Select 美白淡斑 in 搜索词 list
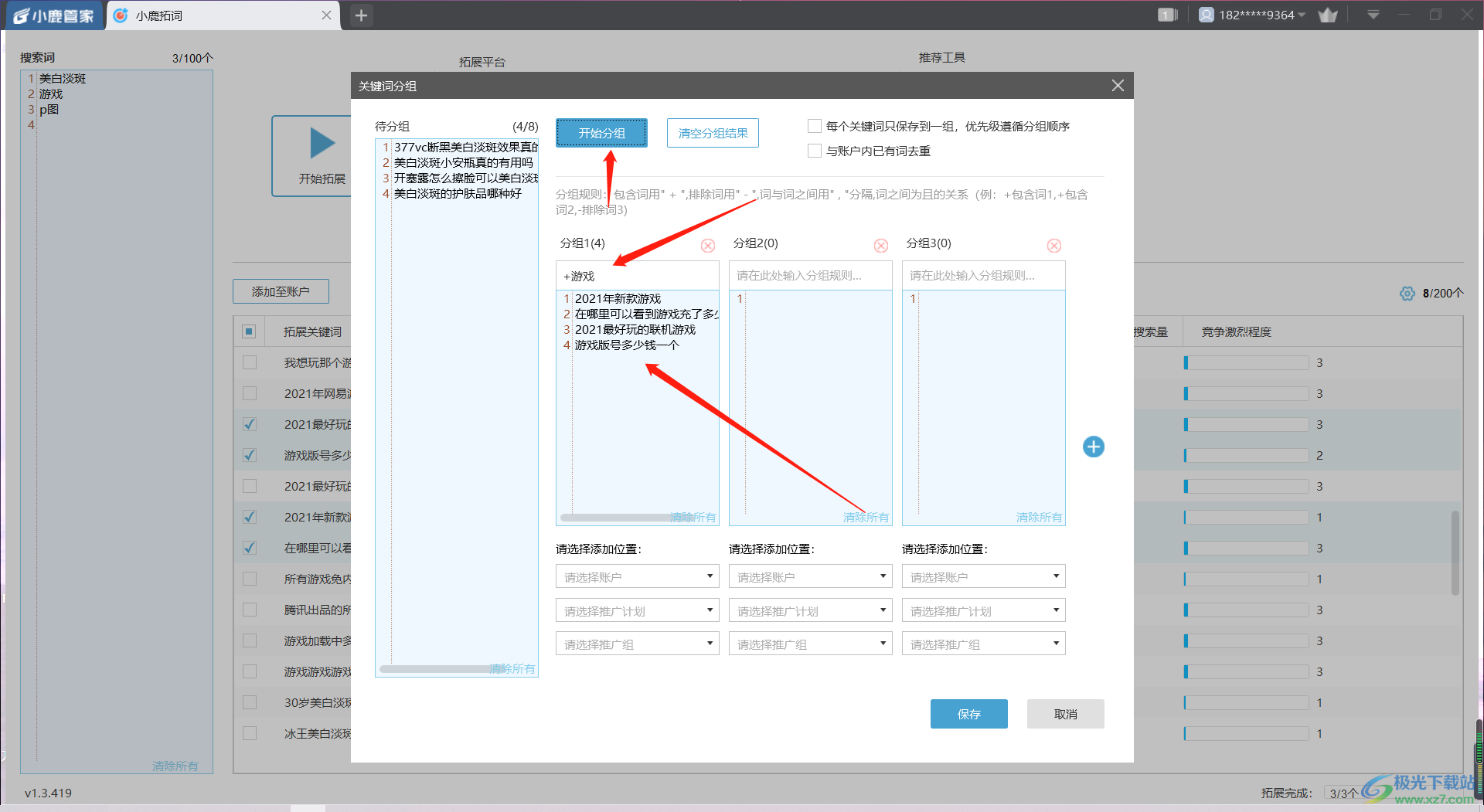Viewport: 1484px width, 812px height. [63, 79]
